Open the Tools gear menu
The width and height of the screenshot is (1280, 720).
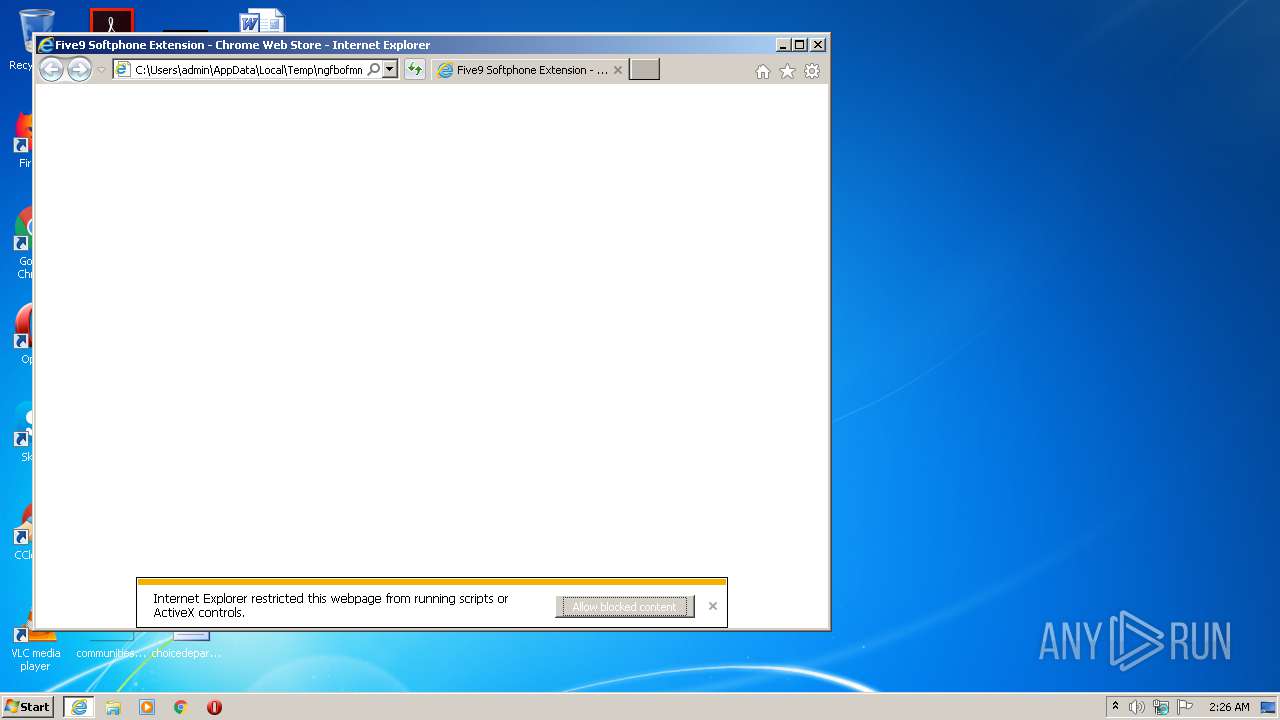click(812, 71)
